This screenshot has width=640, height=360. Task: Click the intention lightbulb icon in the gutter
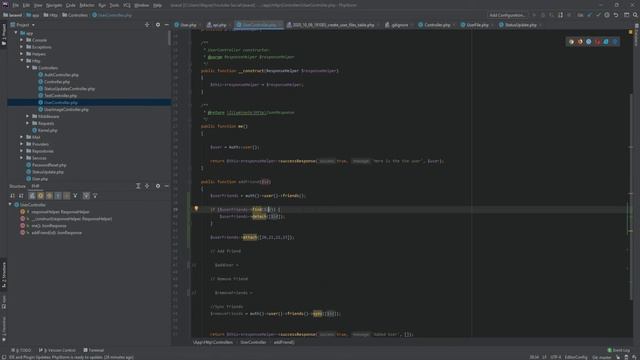[x=196, y=209]
